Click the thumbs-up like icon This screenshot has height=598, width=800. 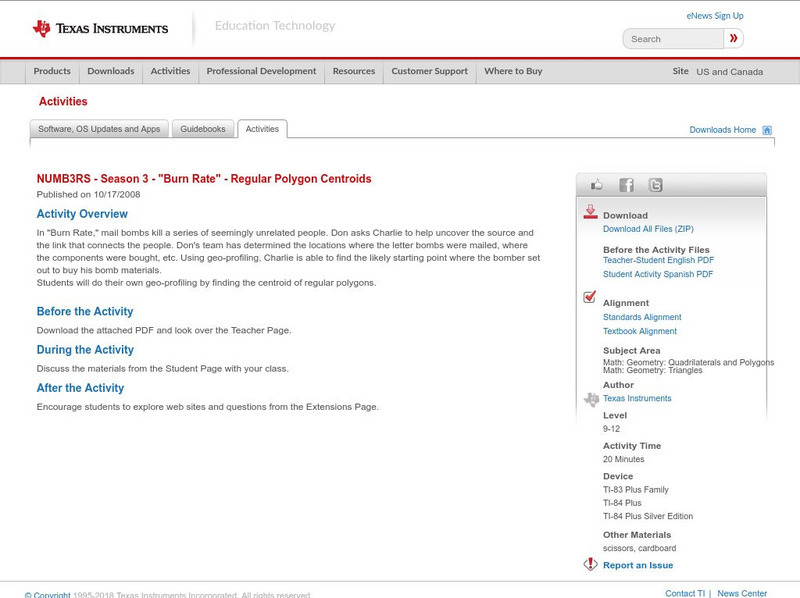point(596,185)
